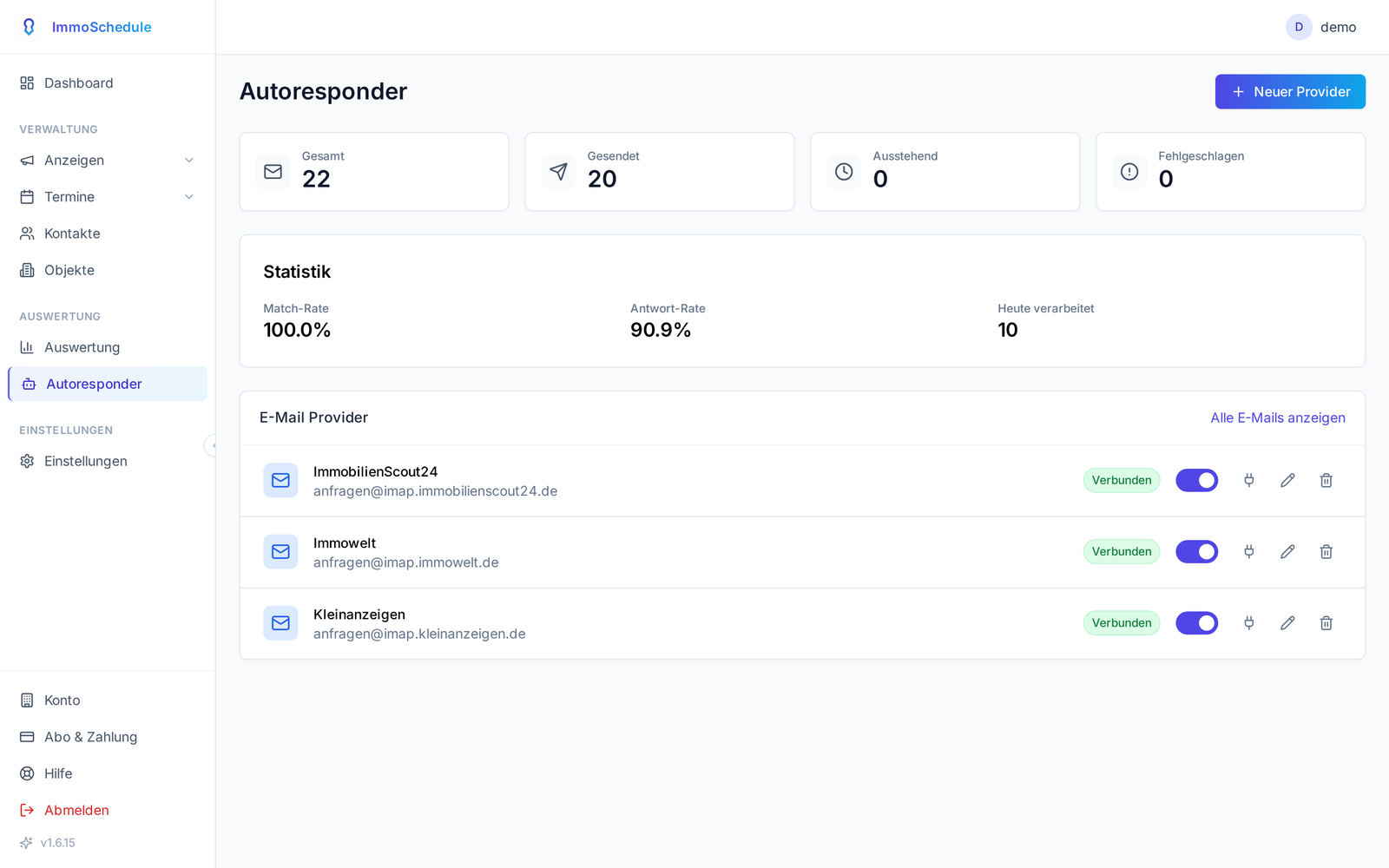Click the Fehlgeschlagen alert icon

(1129, 172)
